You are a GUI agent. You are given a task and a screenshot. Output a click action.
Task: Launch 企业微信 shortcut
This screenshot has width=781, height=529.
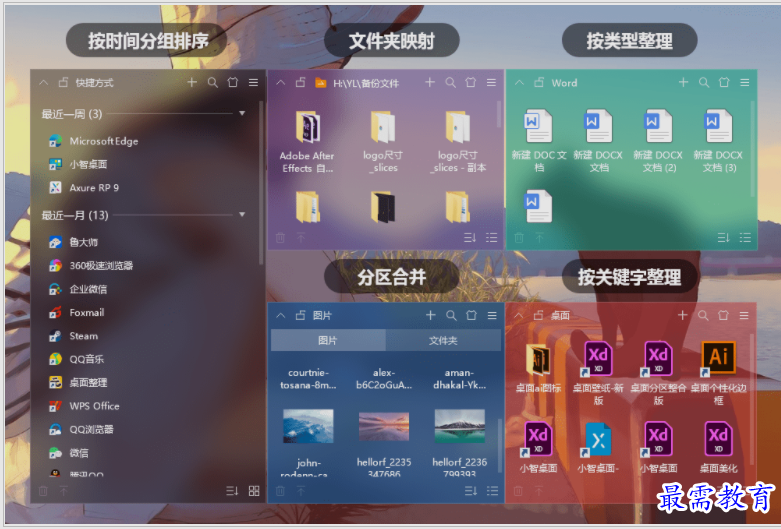(78, 289)
